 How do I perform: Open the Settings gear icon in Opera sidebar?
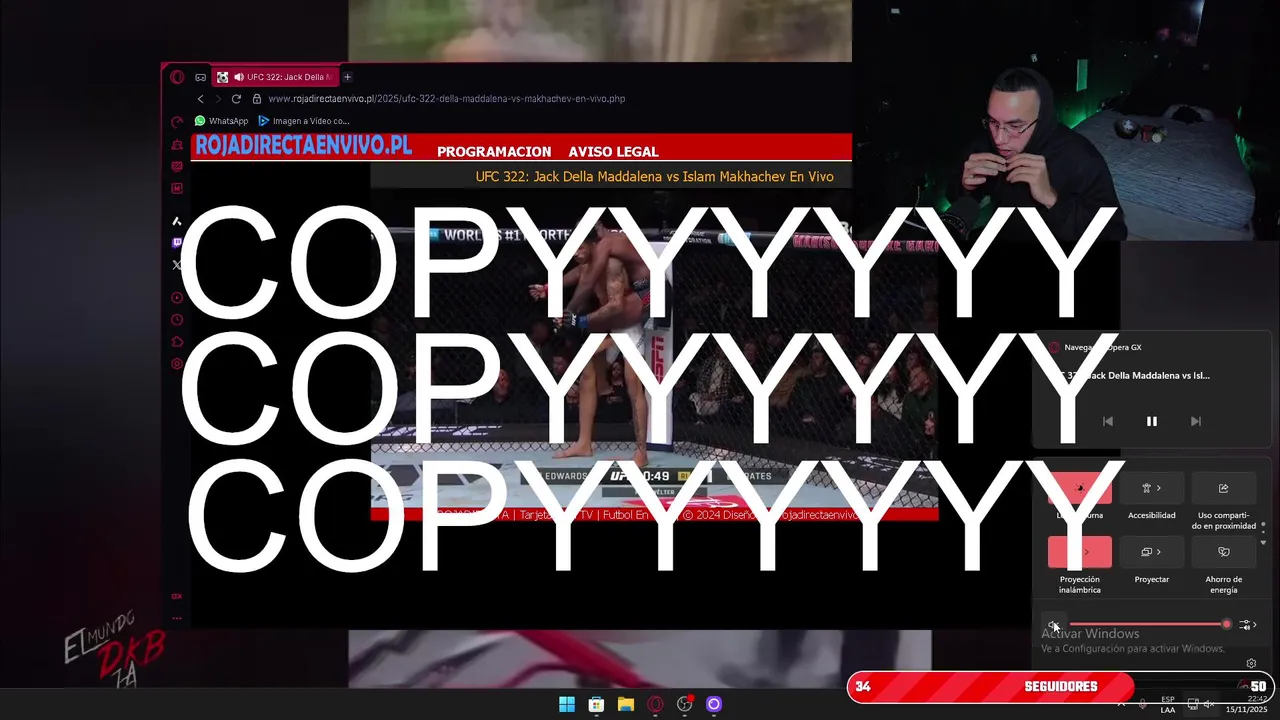pos(177,364)
